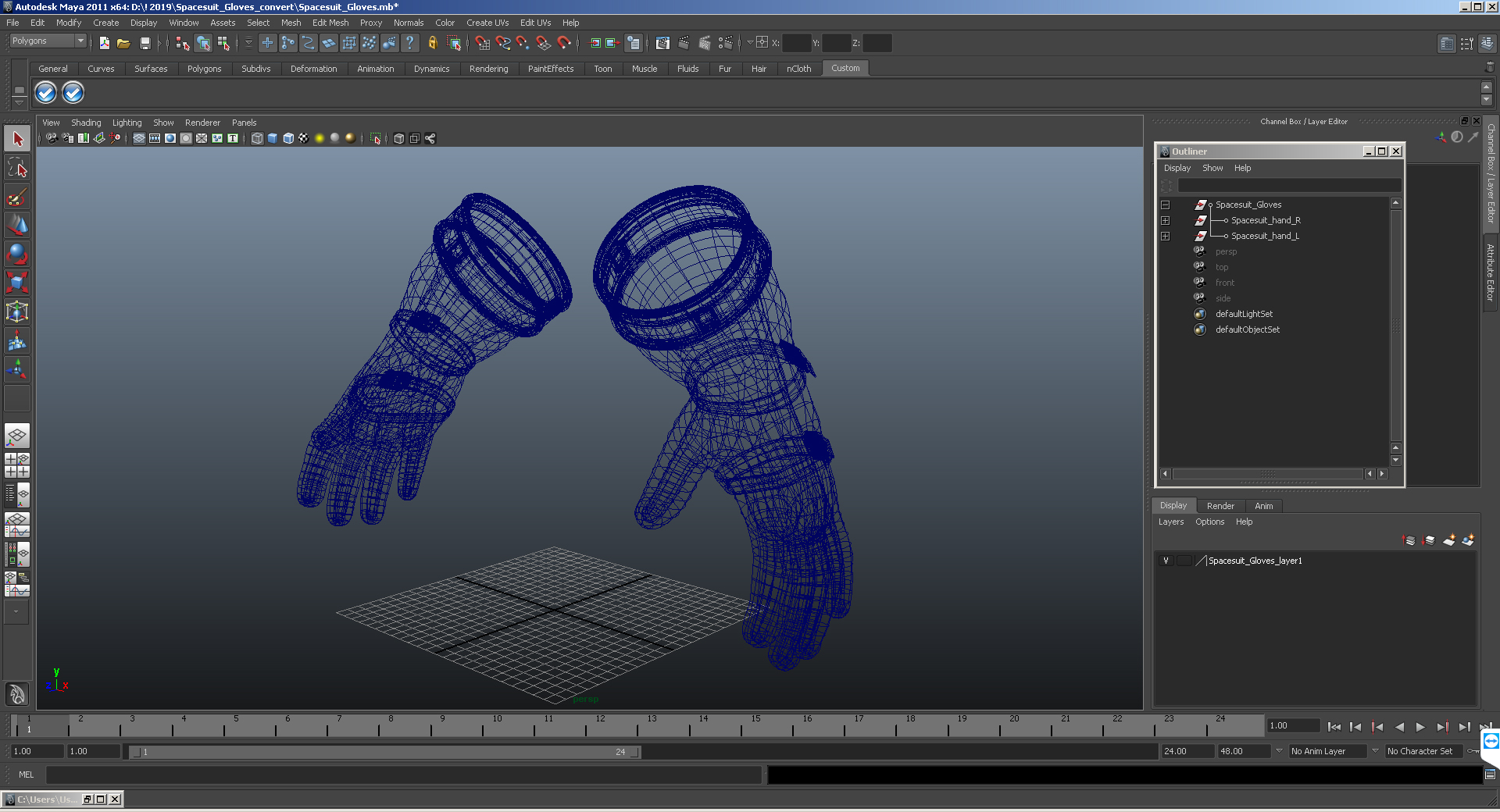Go to start of playback range
1500x812 pixels.
[x=1334, y=727]
